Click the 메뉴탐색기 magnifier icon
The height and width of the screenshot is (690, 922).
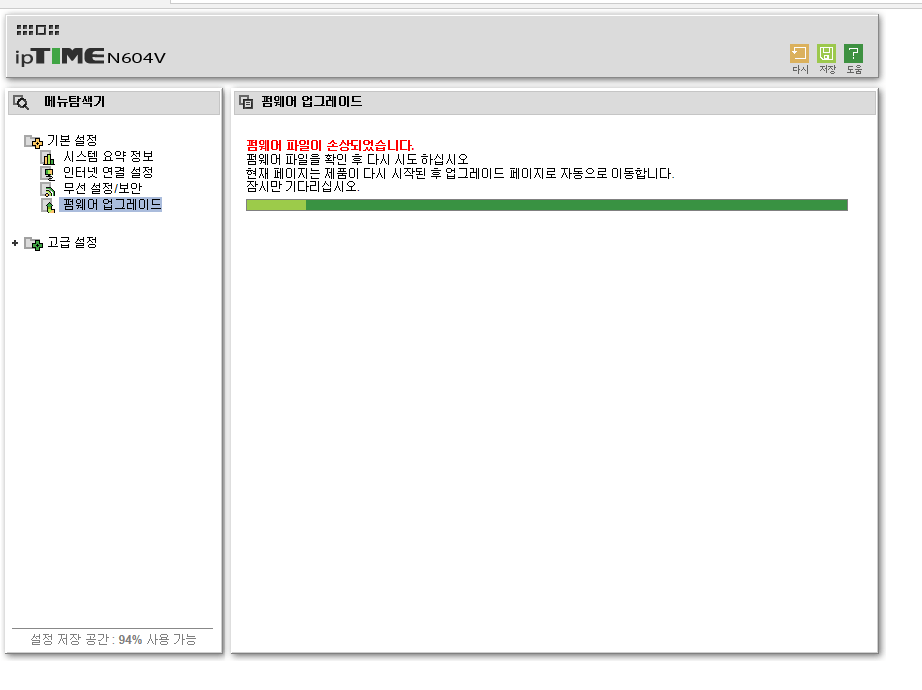click(21, 102)
